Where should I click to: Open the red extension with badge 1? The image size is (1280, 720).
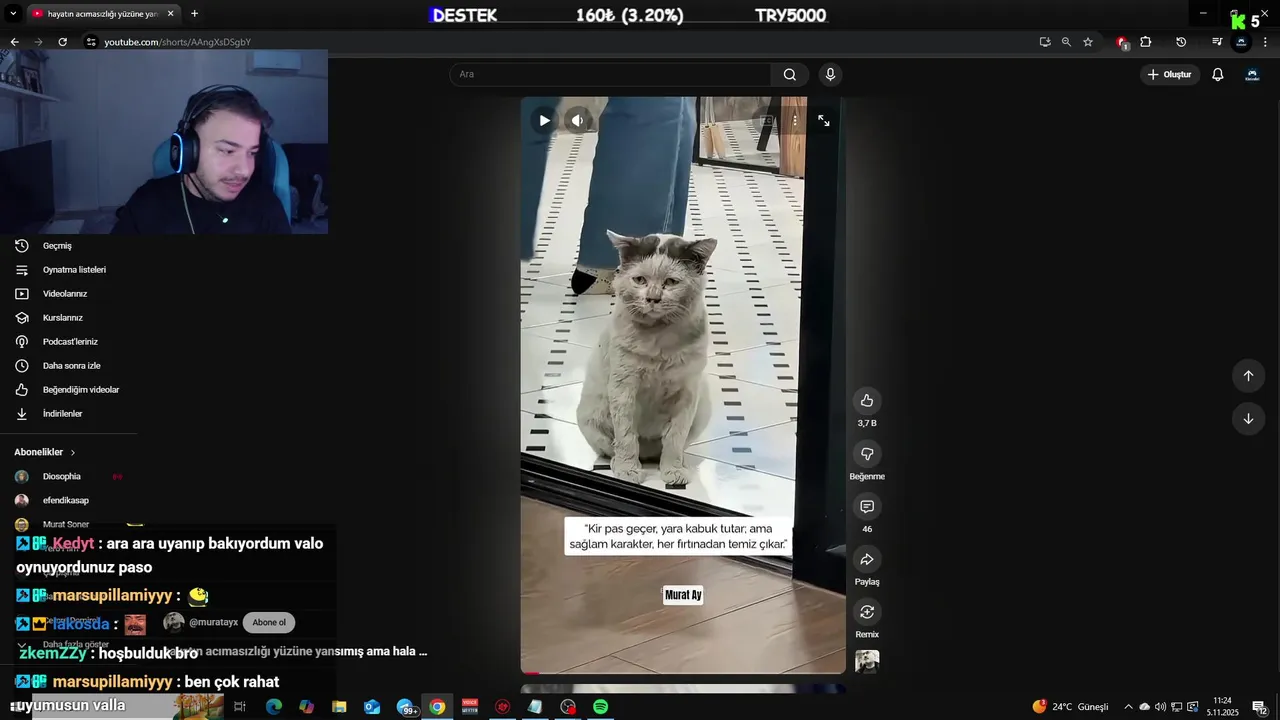1122,42
